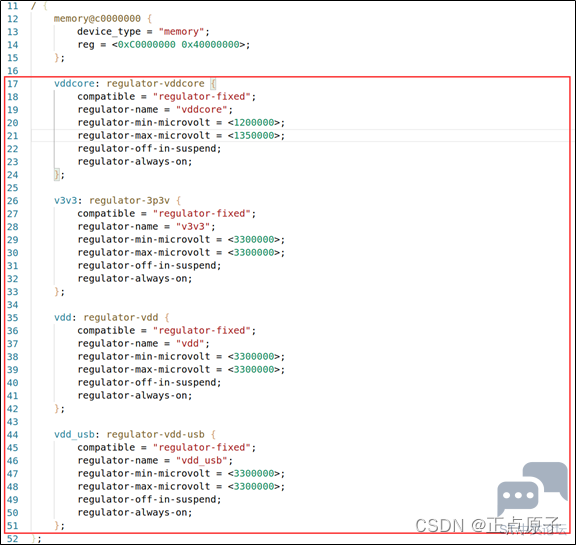Click the "vdd" string on line 37
The width and height of the screenshot is (576, 545).
(x=190, y=343)
